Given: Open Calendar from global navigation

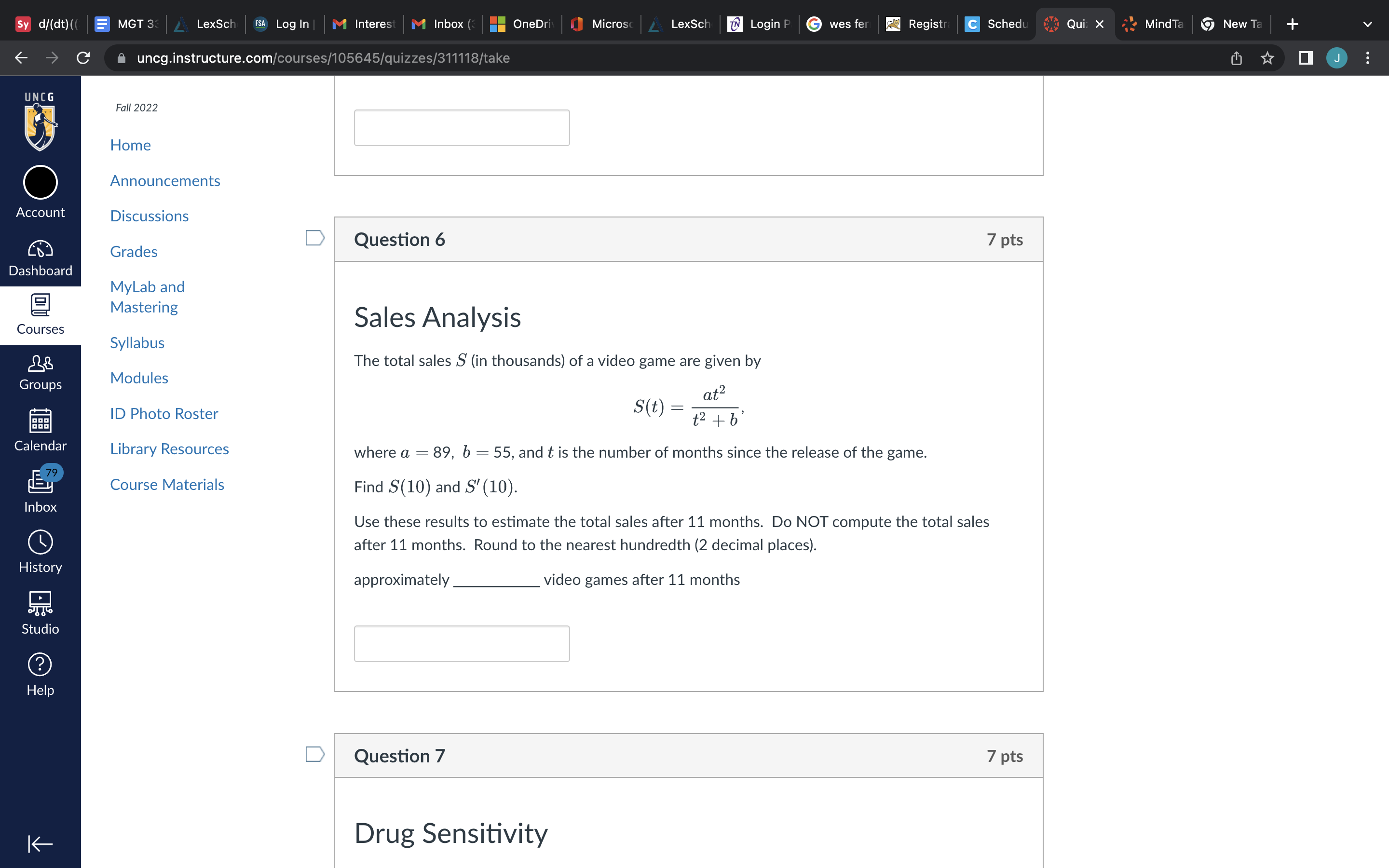Looking at the screenshot, I should coord(40,430).
